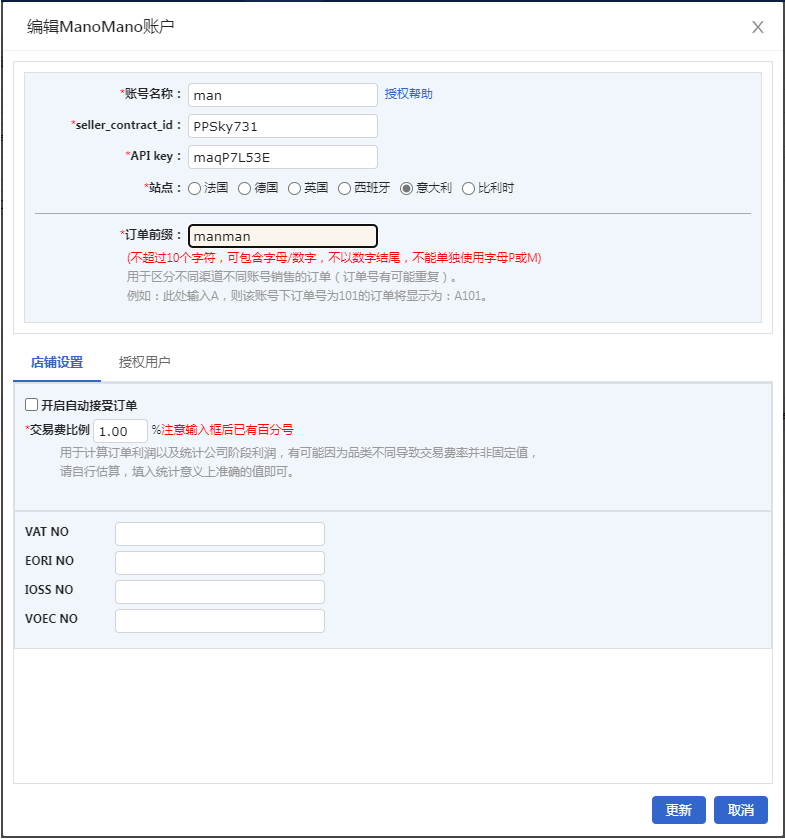Enable the 开启自动接受订单 checkbox

pos(32,405)
